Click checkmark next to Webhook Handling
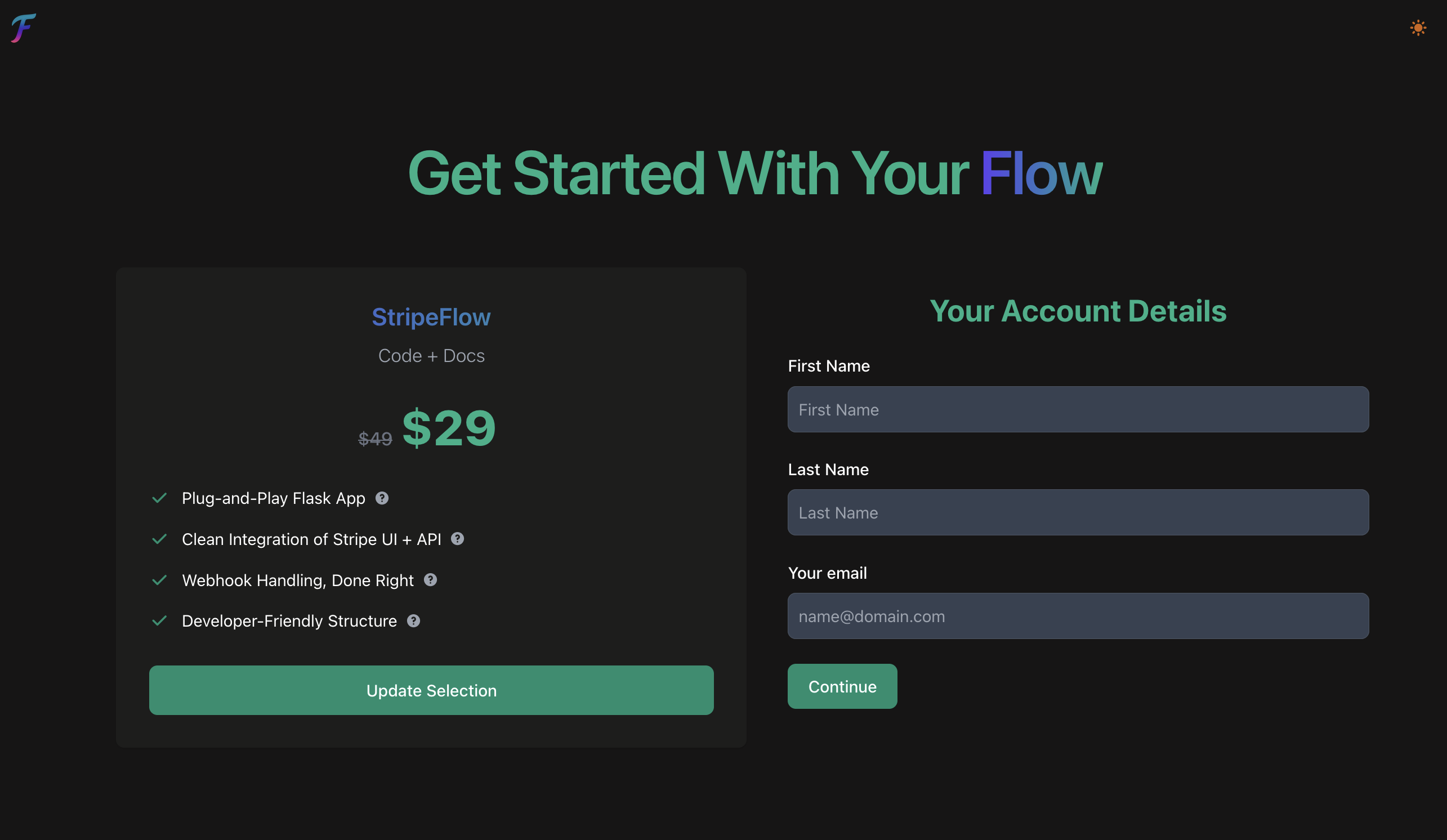Viewport: 1447px width, 840px height. [159, 580]
